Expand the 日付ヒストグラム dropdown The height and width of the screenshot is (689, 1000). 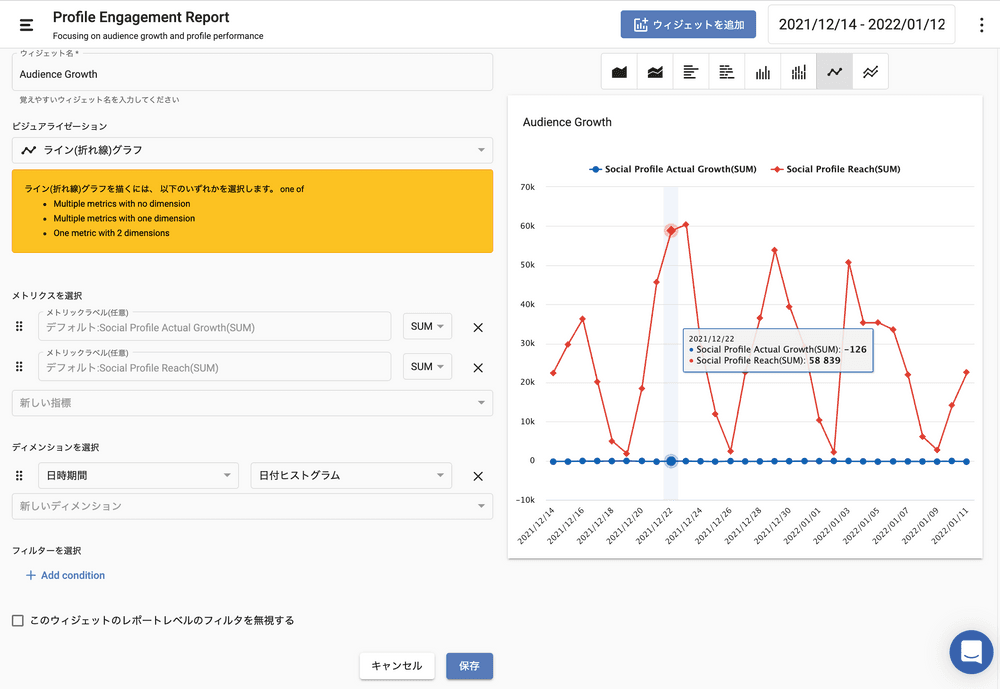[350, 476]
